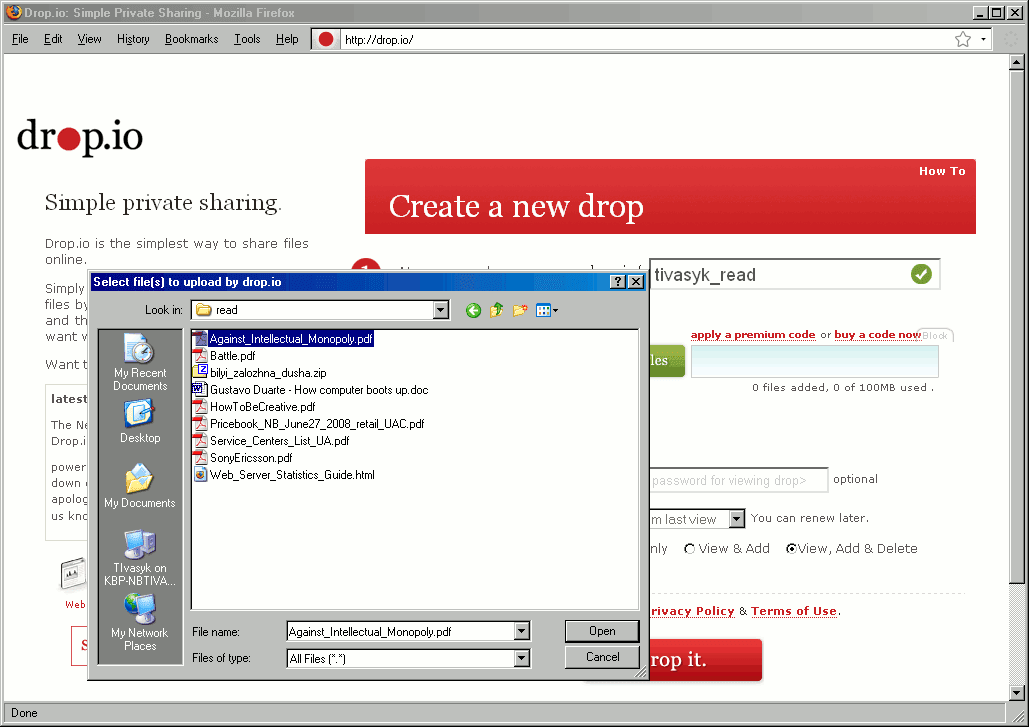Select Against_Intellectual_Monopoly.pdf in the list
The width and height of the screenshot is (1029, 727).
pos(284,339)
